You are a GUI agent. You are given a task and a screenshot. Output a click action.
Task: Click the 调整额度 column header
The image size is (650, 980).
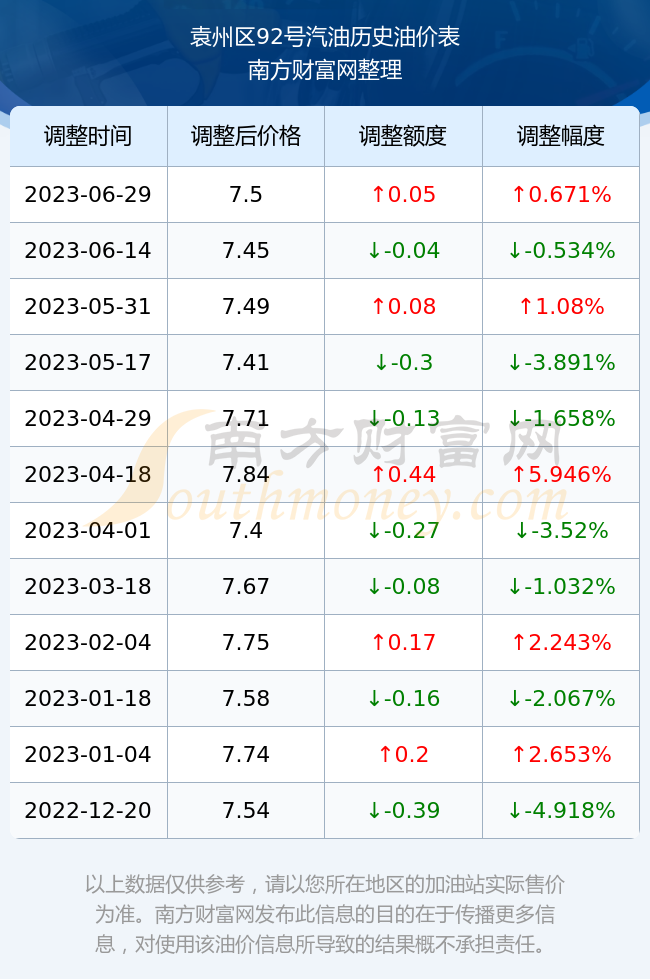tap(403, 136)
